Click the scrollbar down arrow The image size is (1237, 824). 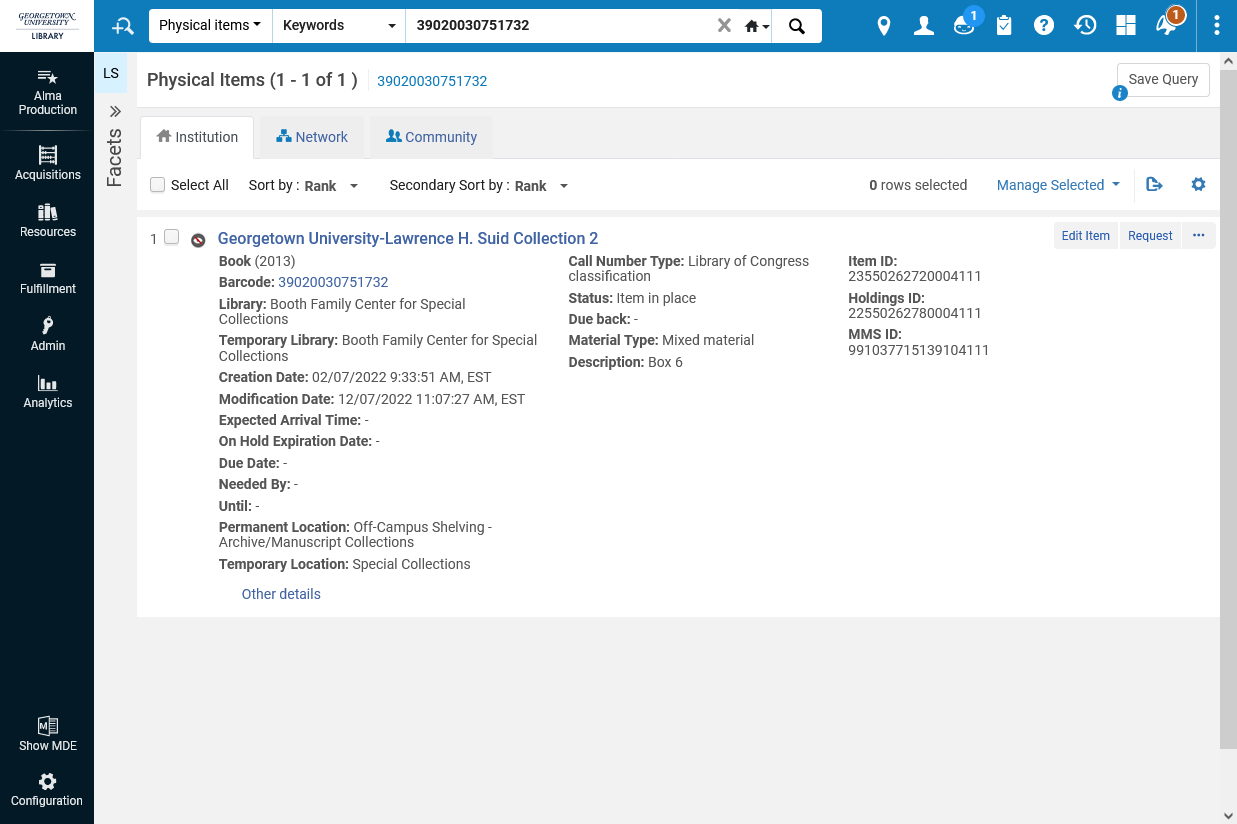pos(1228,816)
